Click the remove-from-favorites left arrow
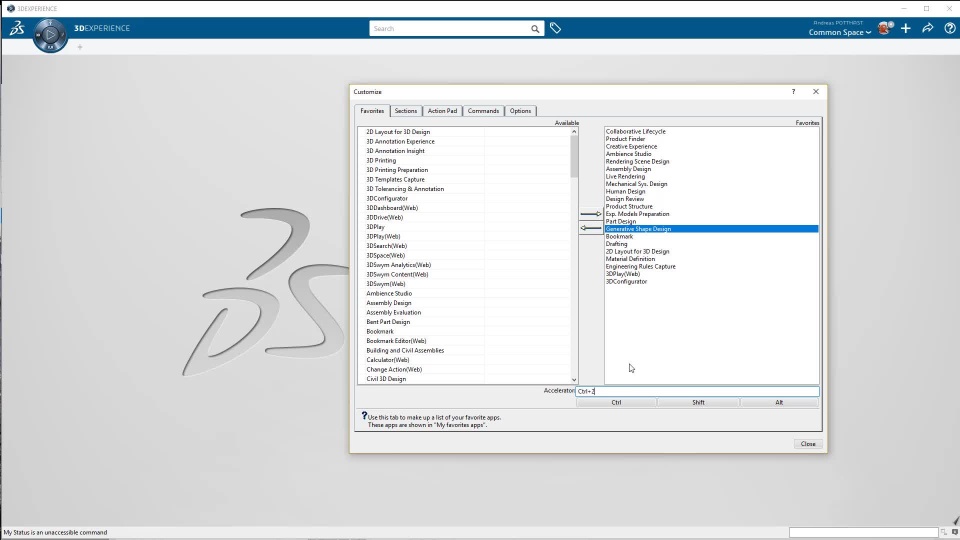Image resolution: width=960 pixels, height=540 pixels. [x=591, y=228]
